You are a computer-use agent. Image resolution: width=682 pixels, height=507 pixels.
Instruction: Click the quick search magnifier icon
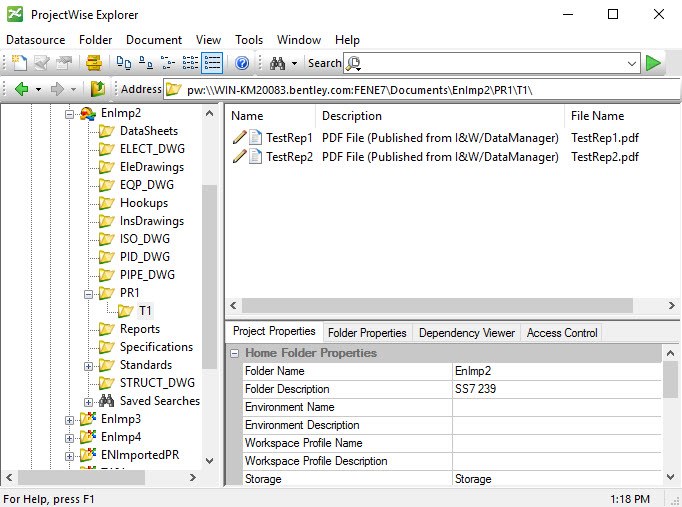(354, 63)
